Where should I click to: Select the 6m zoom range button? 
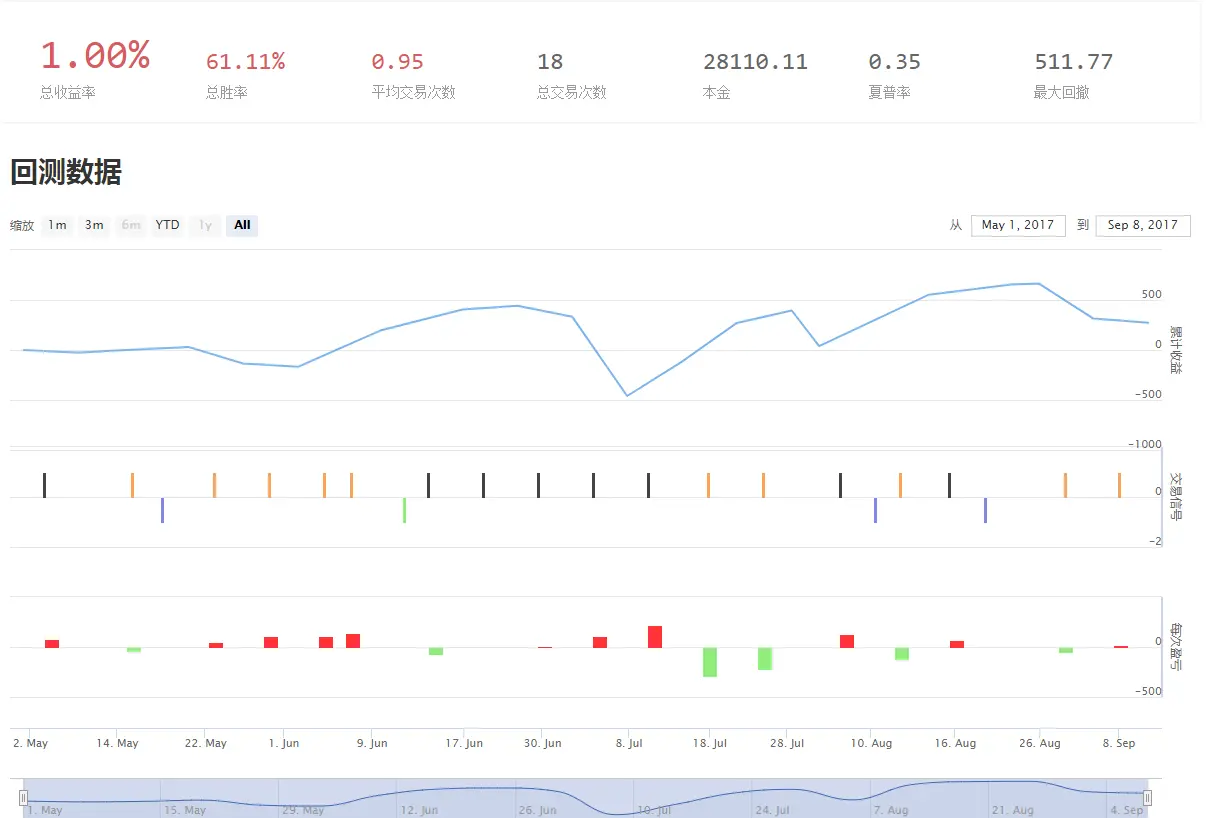(x=131, y=225)
